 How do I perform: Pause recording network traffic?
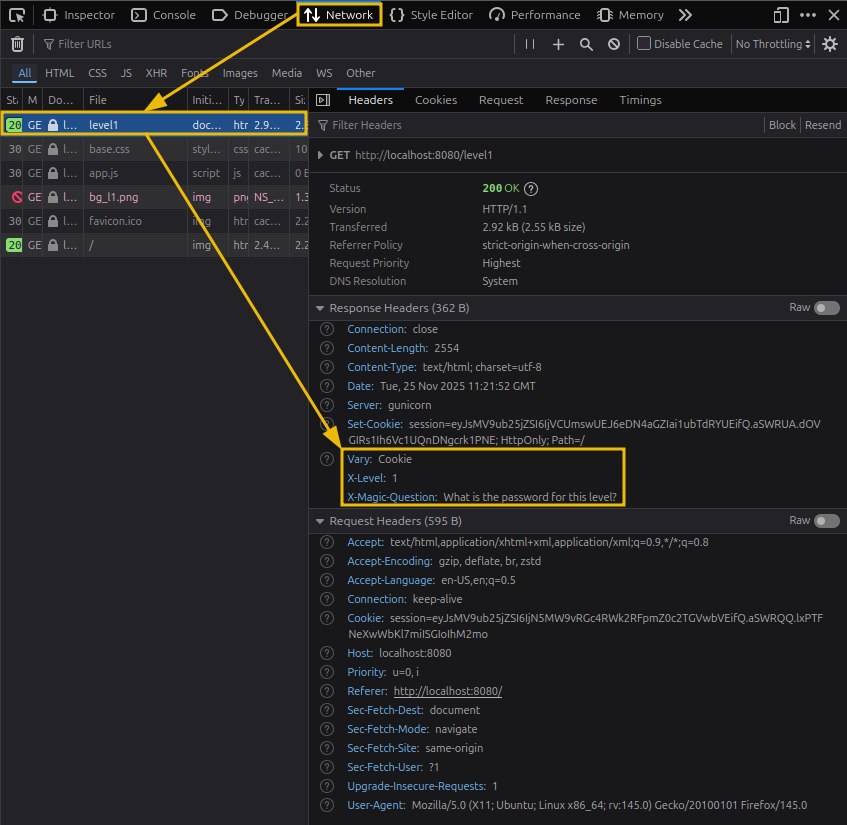pos(529,43)
